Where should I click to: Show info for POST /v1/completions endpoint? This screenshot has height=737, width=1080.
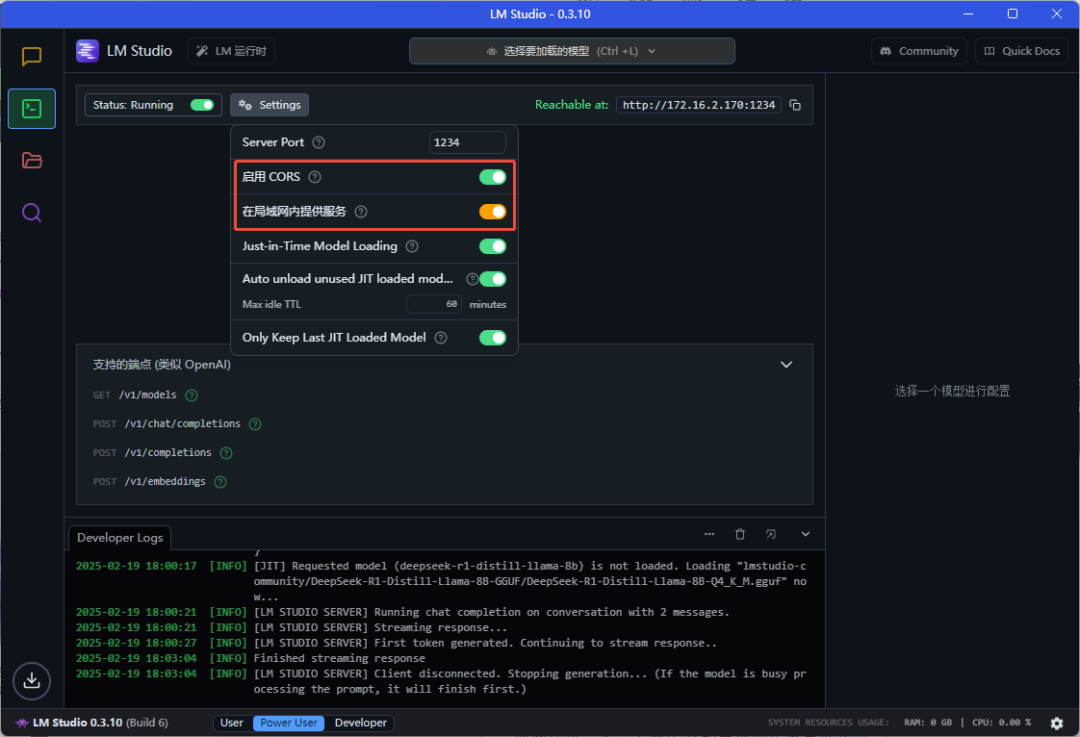point(226,453)
